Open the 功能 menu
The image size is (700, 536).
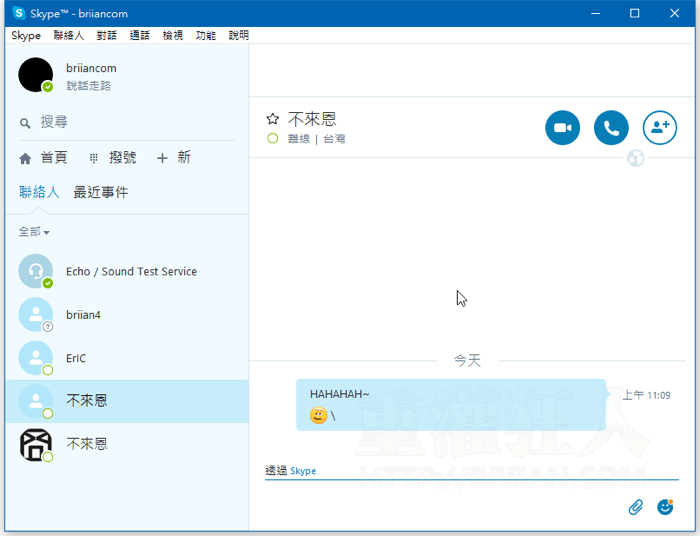coord(205,35)
